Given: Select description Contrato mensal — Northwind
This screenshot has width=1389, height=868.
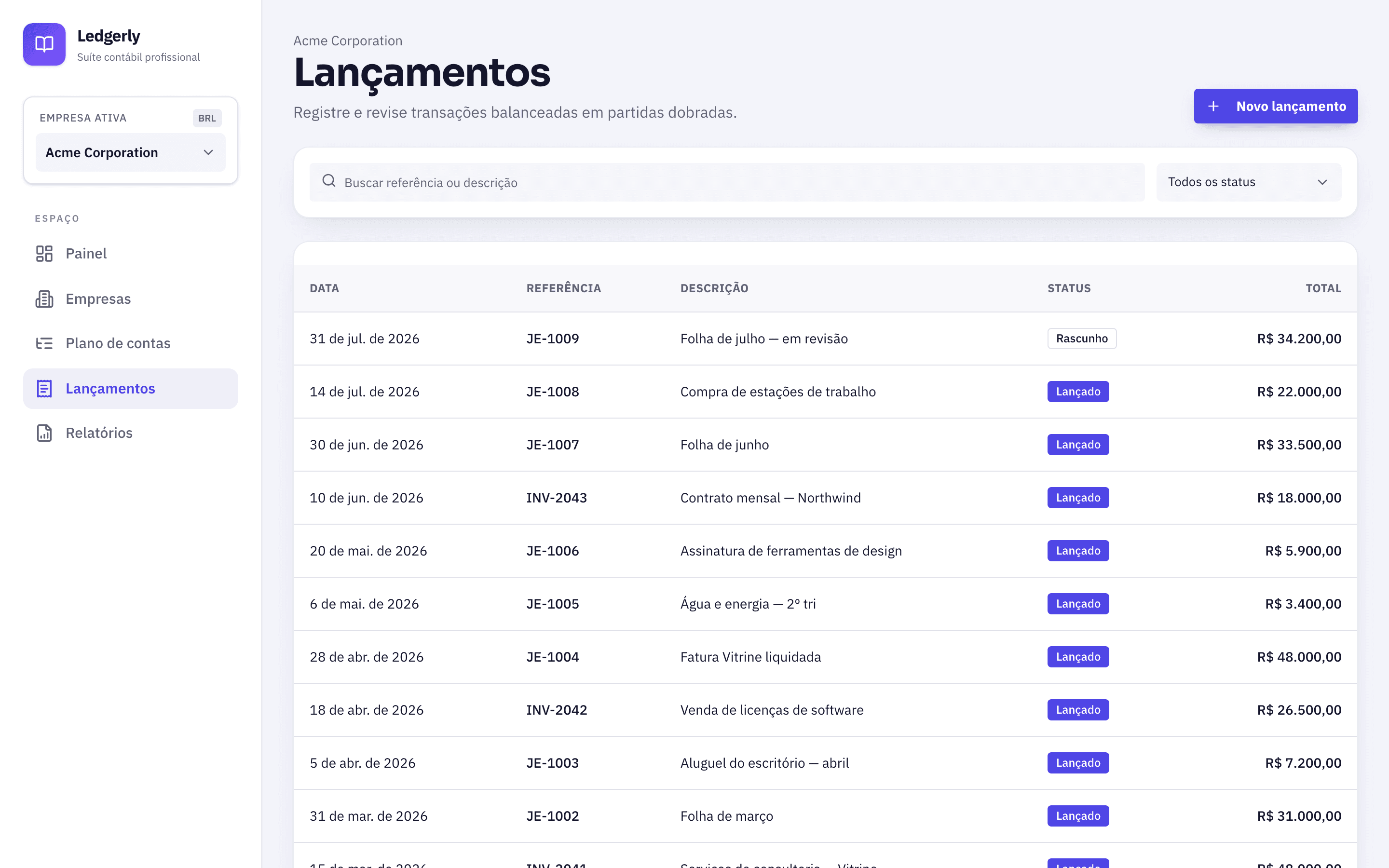Looking at the screenshot, I should coord(770,498).
